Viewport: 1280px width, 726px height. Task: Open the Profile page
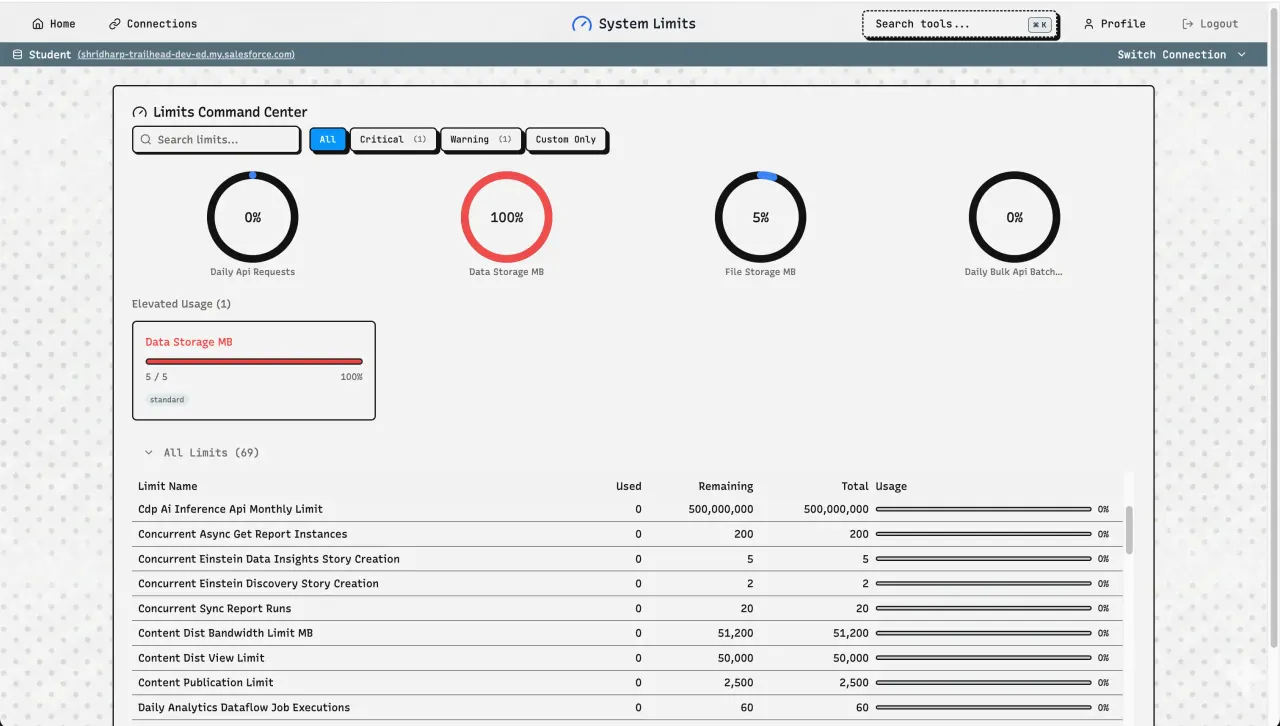pyautogui.click(x=1114, y=24)
